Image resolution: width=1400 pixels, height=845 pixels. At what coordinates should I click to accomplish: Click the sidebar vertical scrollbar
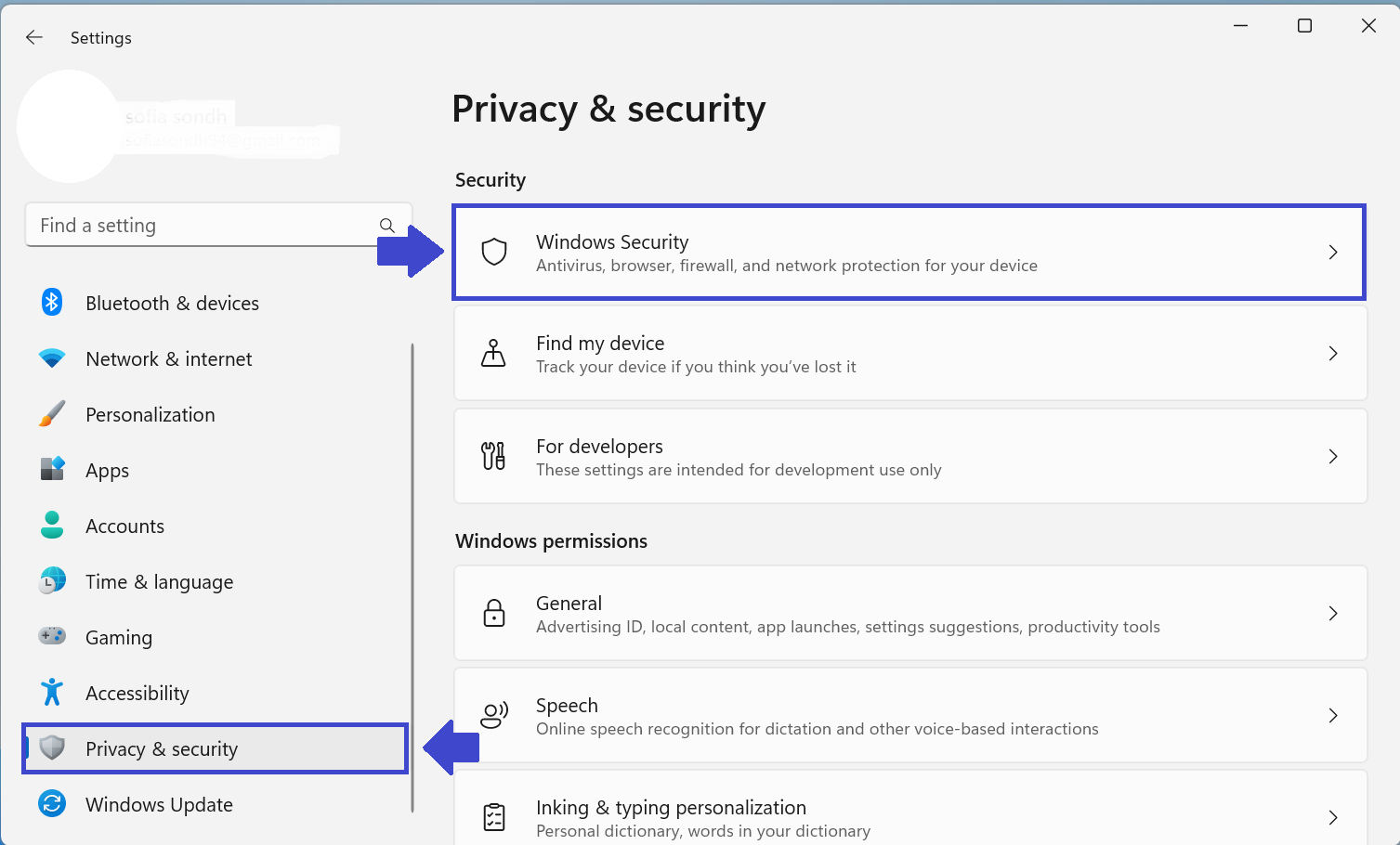coord(412,578)
